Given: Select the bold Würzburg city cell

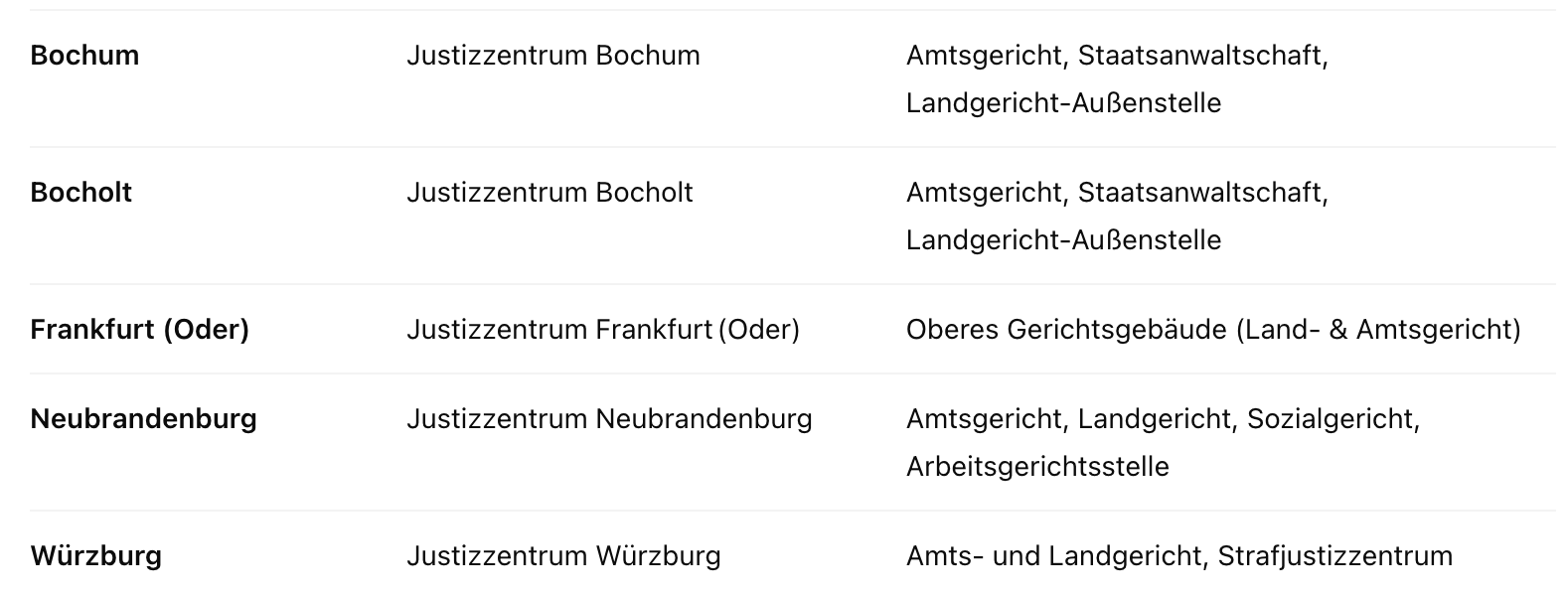Looking at the screenshot, I should coord(95,556).
